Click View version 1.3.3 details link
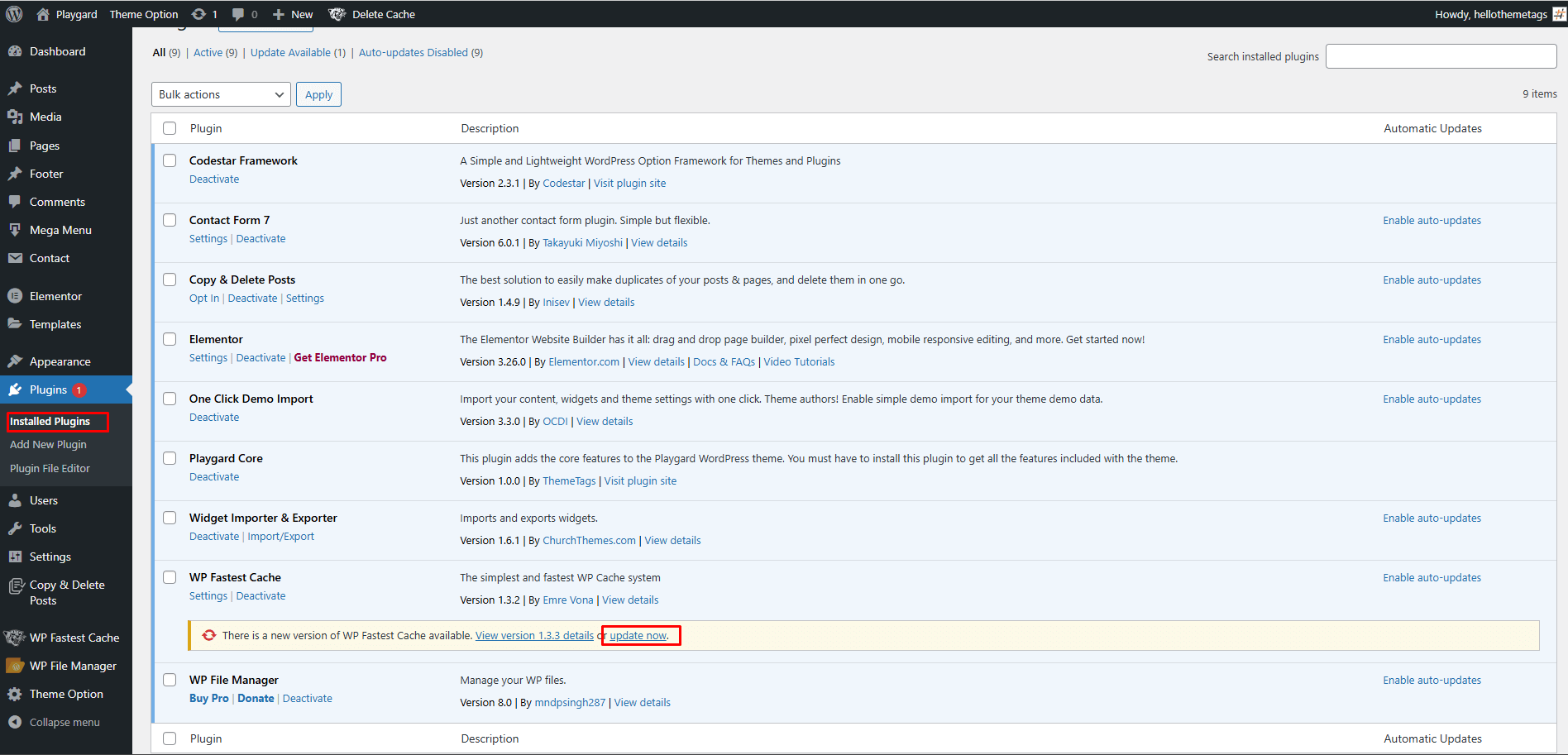1568x755 pixels. [x=534, y=635]
